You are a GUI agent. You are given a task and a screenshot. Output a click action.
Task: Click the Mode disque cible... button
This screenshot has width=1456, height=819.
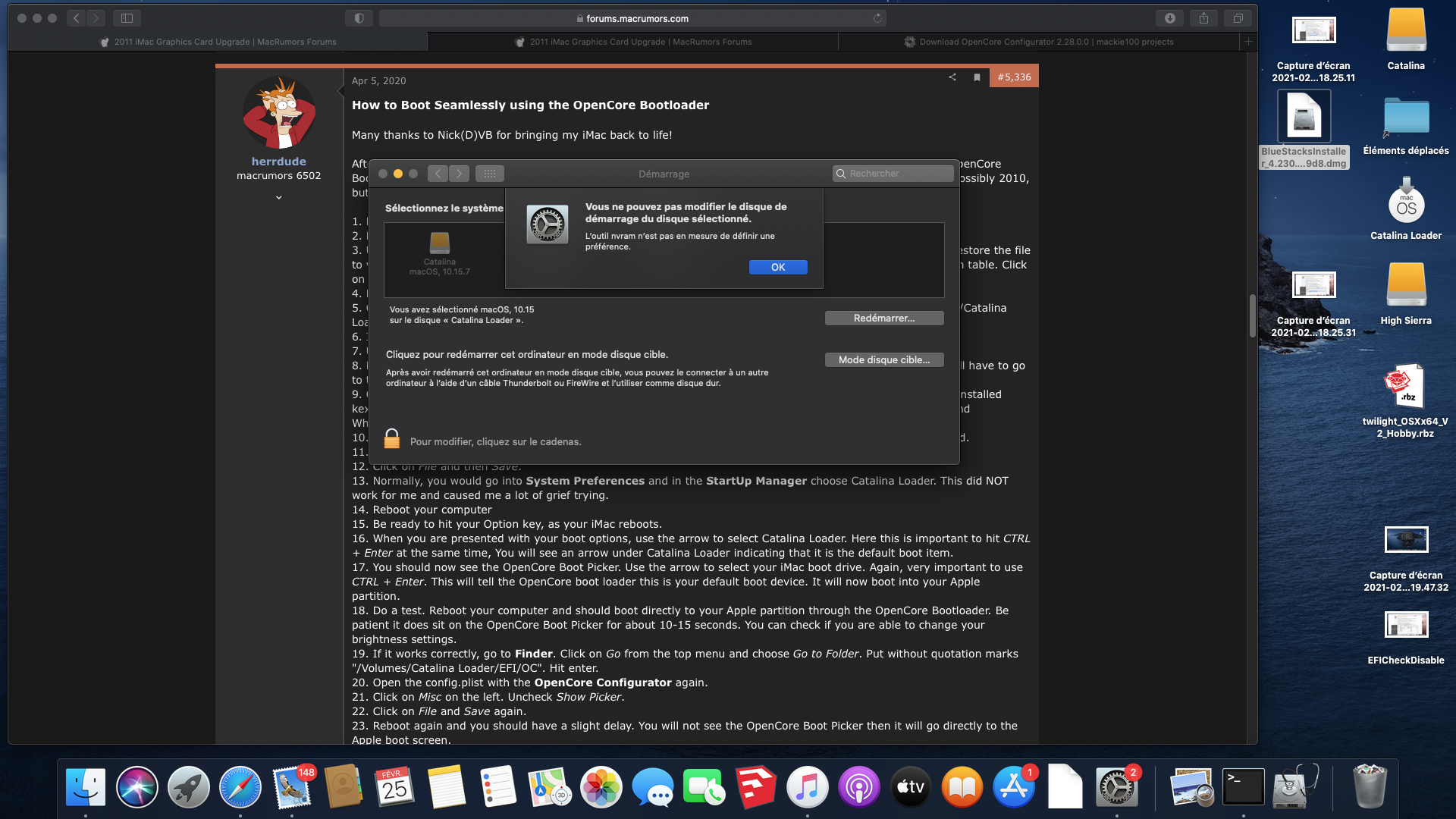pyautogui.click(x=884, y=360)
